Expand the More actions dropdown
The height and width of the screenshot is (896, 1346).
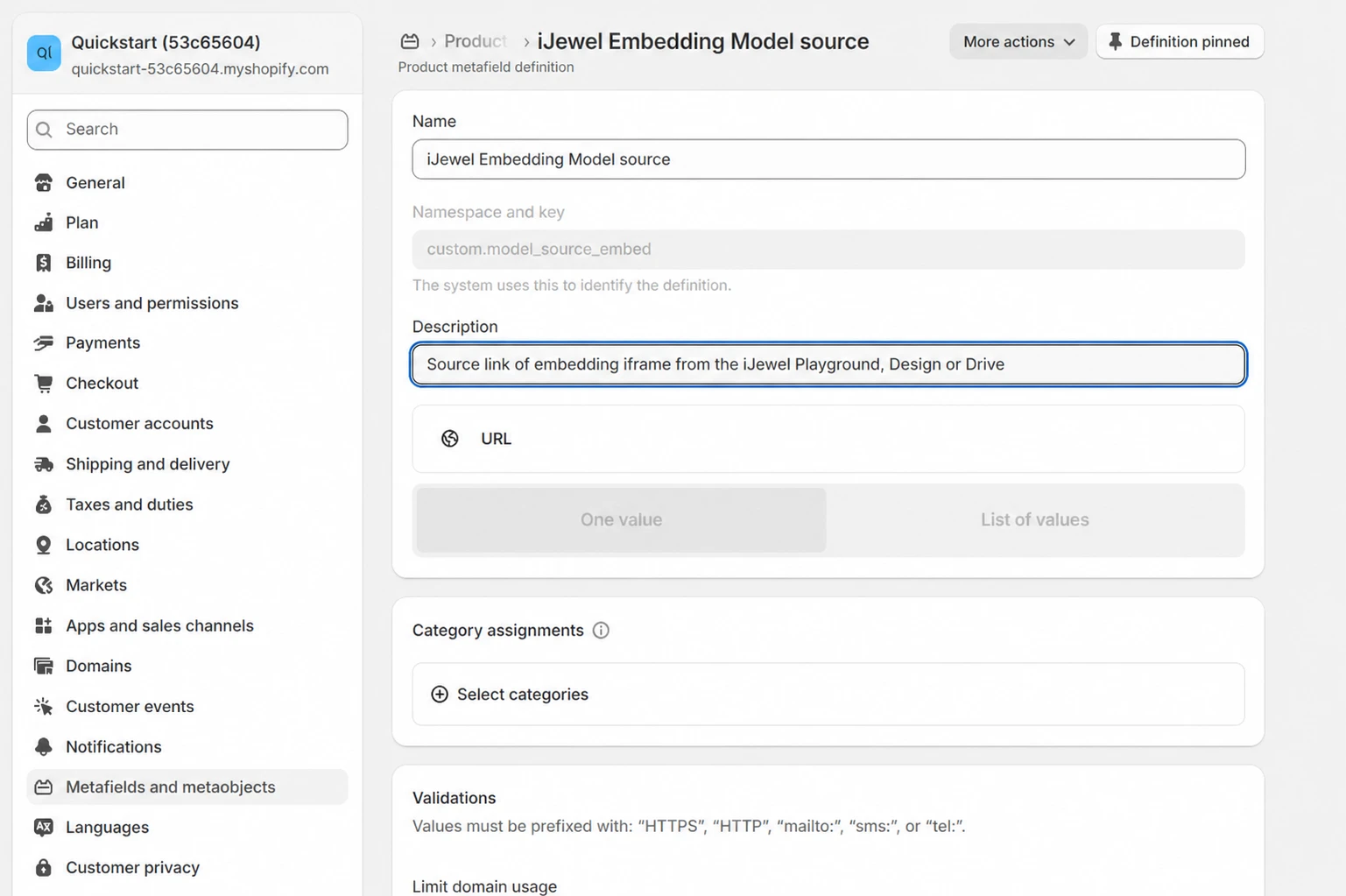pos(1018,41)
